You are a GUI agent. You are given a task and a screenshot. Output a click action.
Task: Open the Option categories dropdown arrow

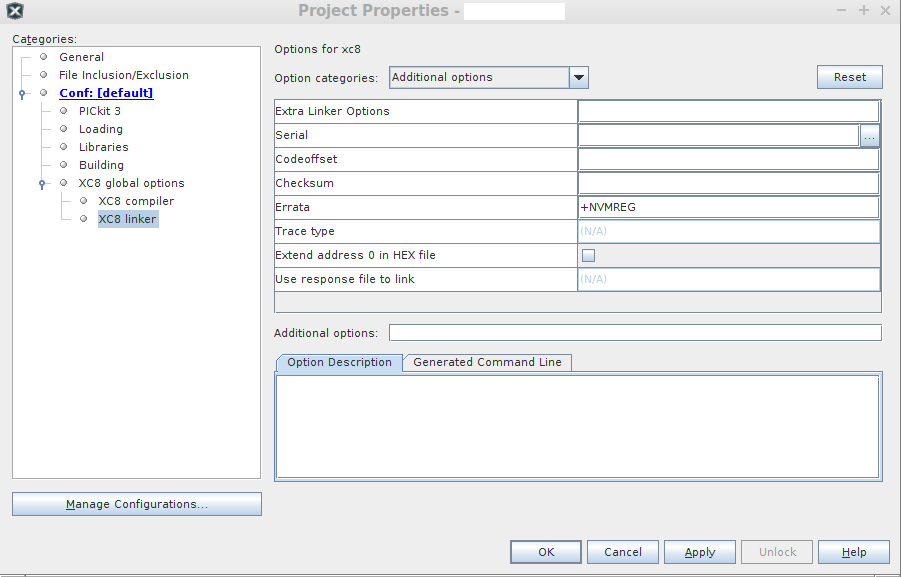click(x=579, y=78)
